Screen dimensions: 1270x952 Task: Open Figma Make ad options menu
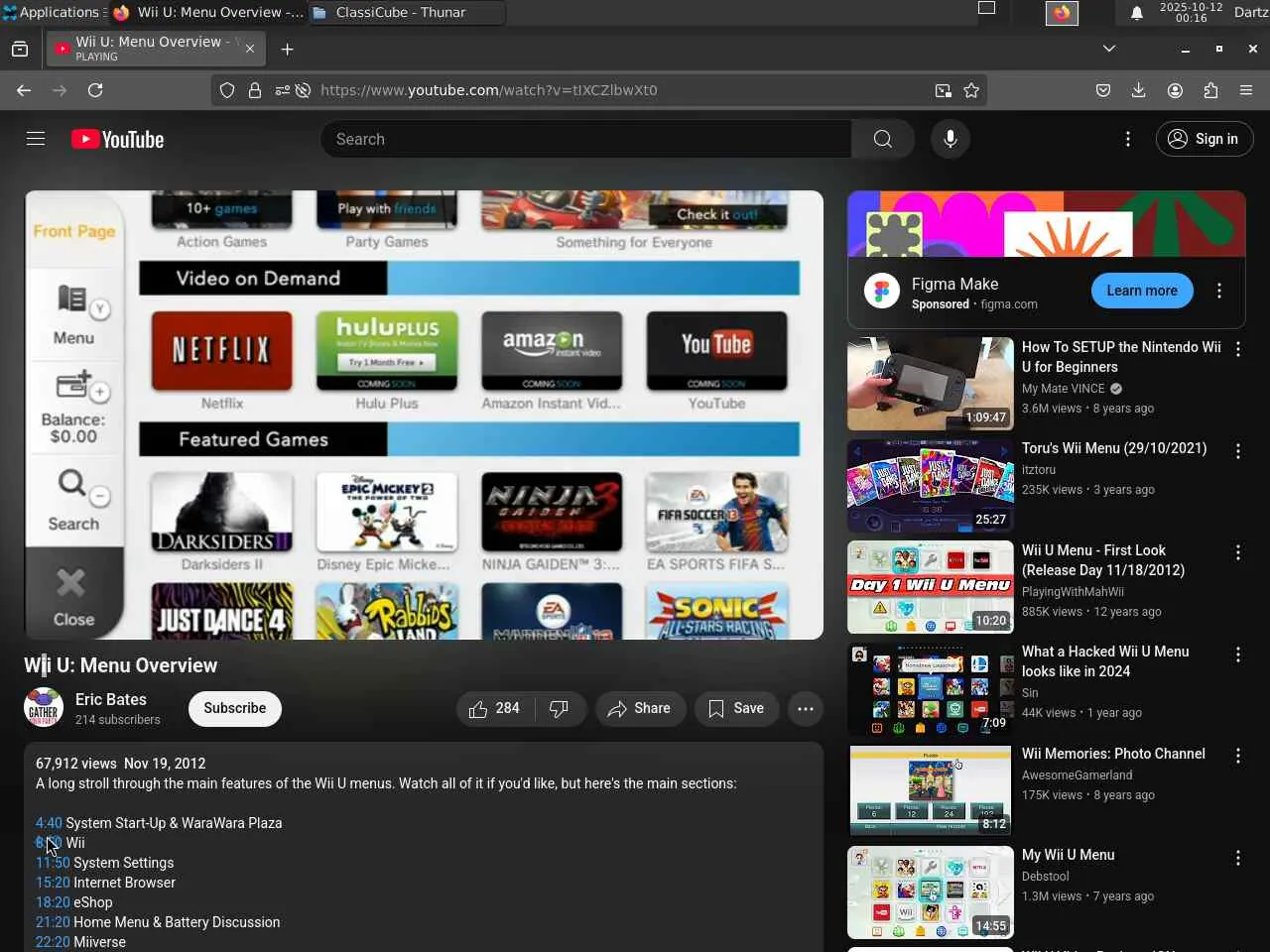1219,291
